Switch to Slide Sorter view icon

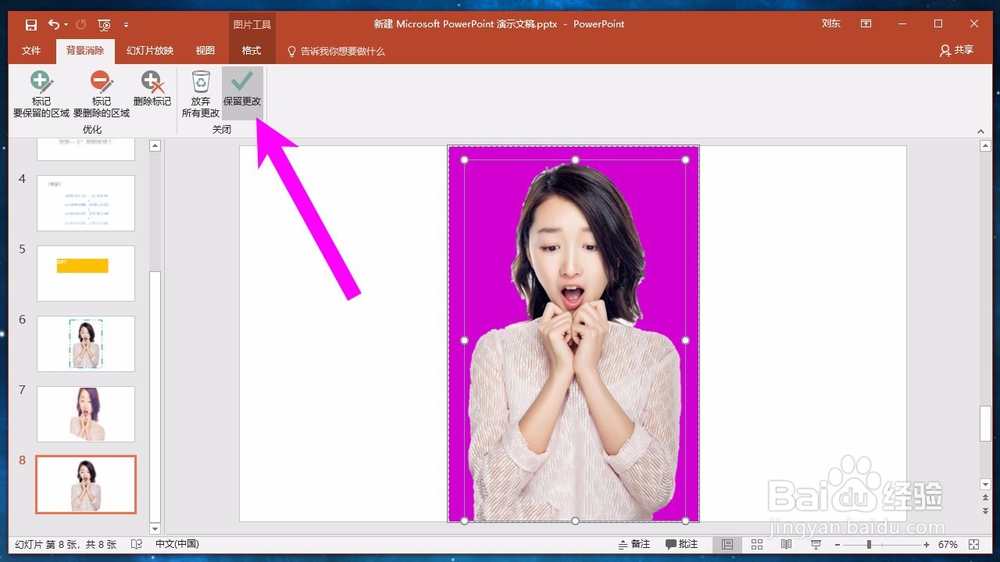point(757,544)
